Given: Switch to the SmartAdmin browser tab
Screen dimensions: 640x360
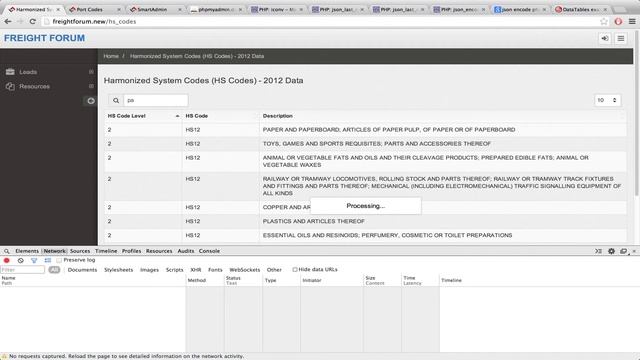Looking at the screenshot, I should pyautogui.click(x=156, y=9).
